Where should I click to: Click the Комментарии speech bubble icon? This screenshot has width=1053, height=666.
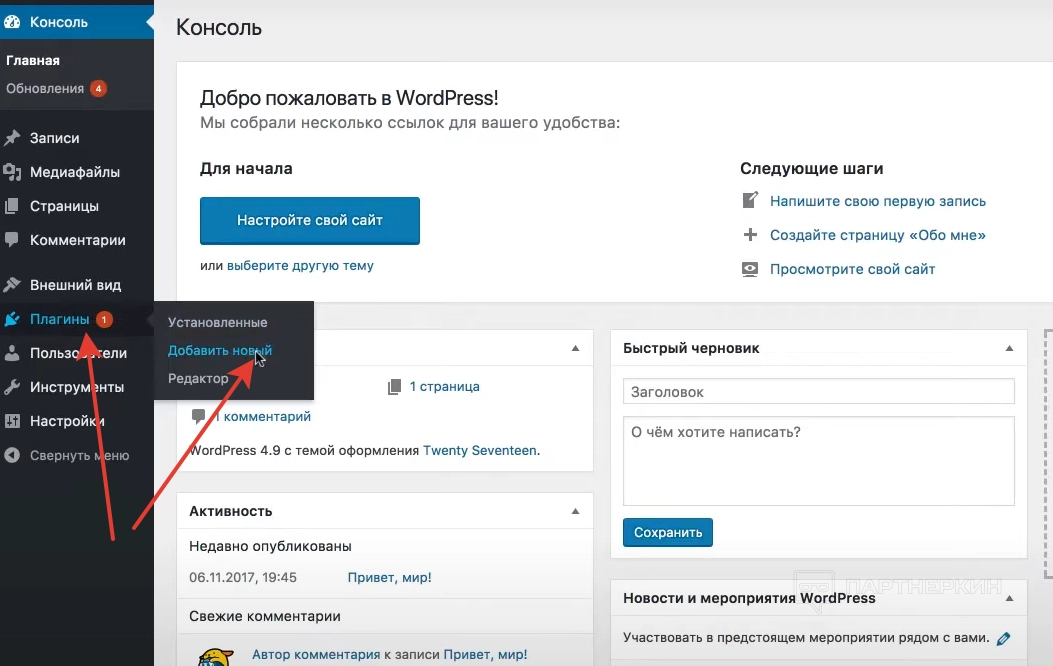[x=13, y=240]
